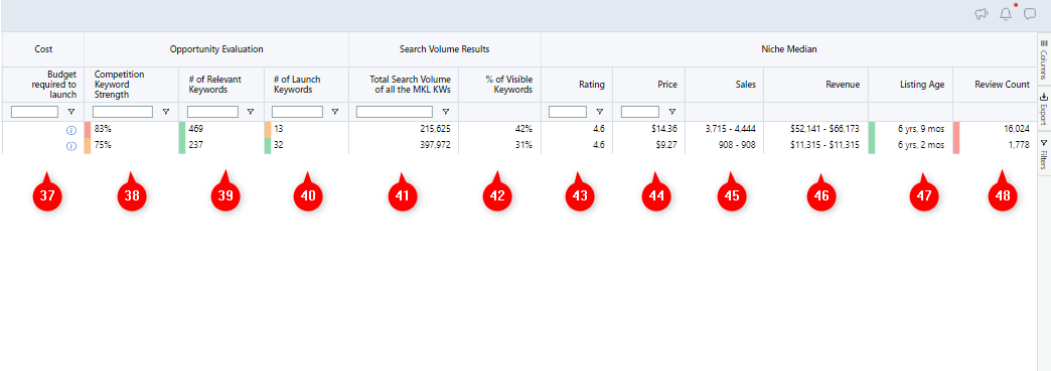The width and height of the screenshot is (1051, 371).
Task: Open filter icon for Competition Keyword Strength
Action: tap(166, 112)
